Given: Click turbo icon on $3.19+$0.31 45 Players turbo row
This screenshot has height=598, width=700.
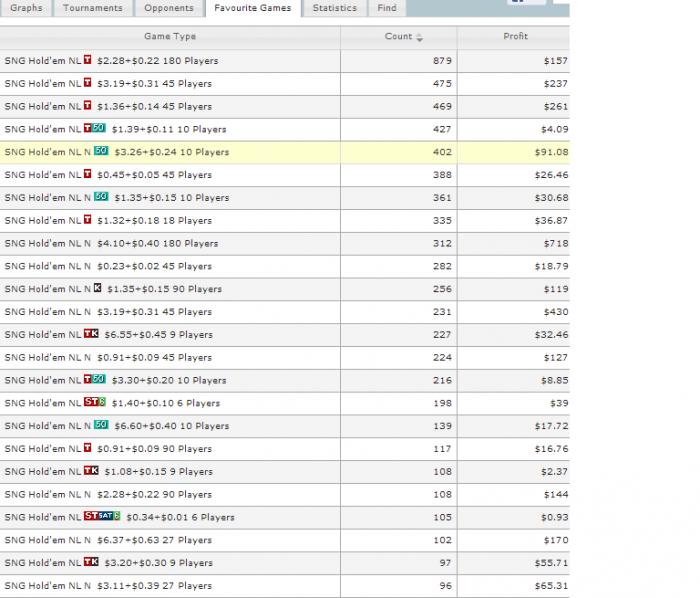Looking at the screenshot, I should [x=88, y=82].
